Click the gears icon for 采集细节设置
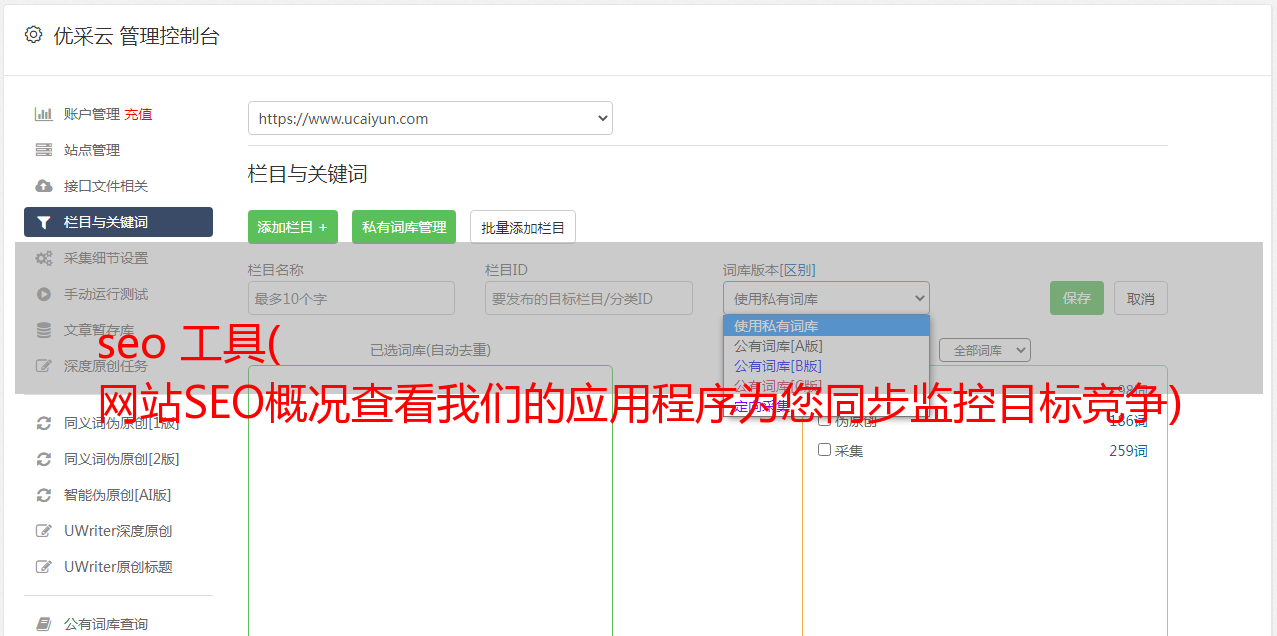This screenshot has height=636, width=1277. coord(44,258)
